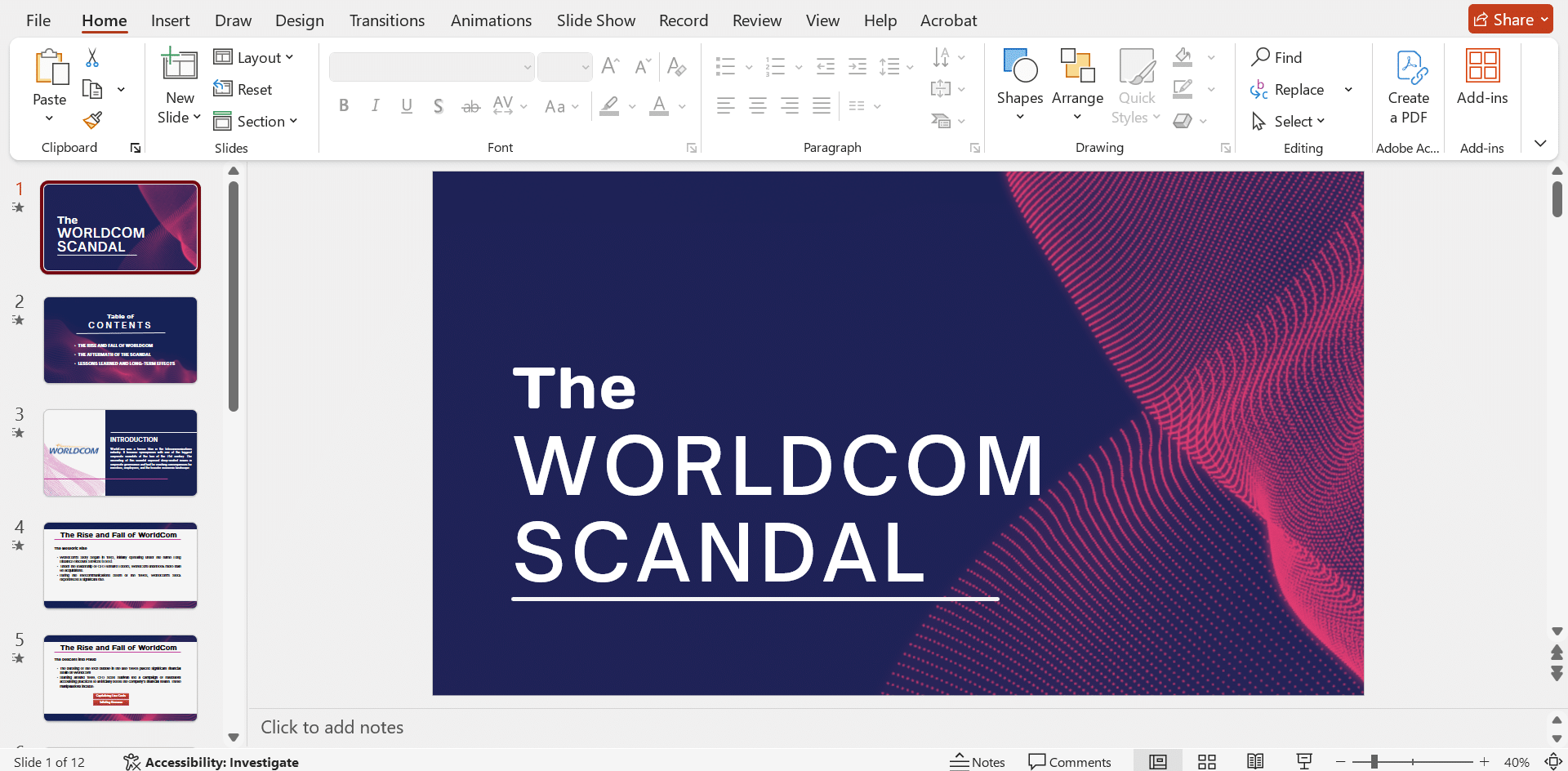The image size is (1568, 771).
Task: Toggle Normal view in status bar
Action: point(1157,761)
